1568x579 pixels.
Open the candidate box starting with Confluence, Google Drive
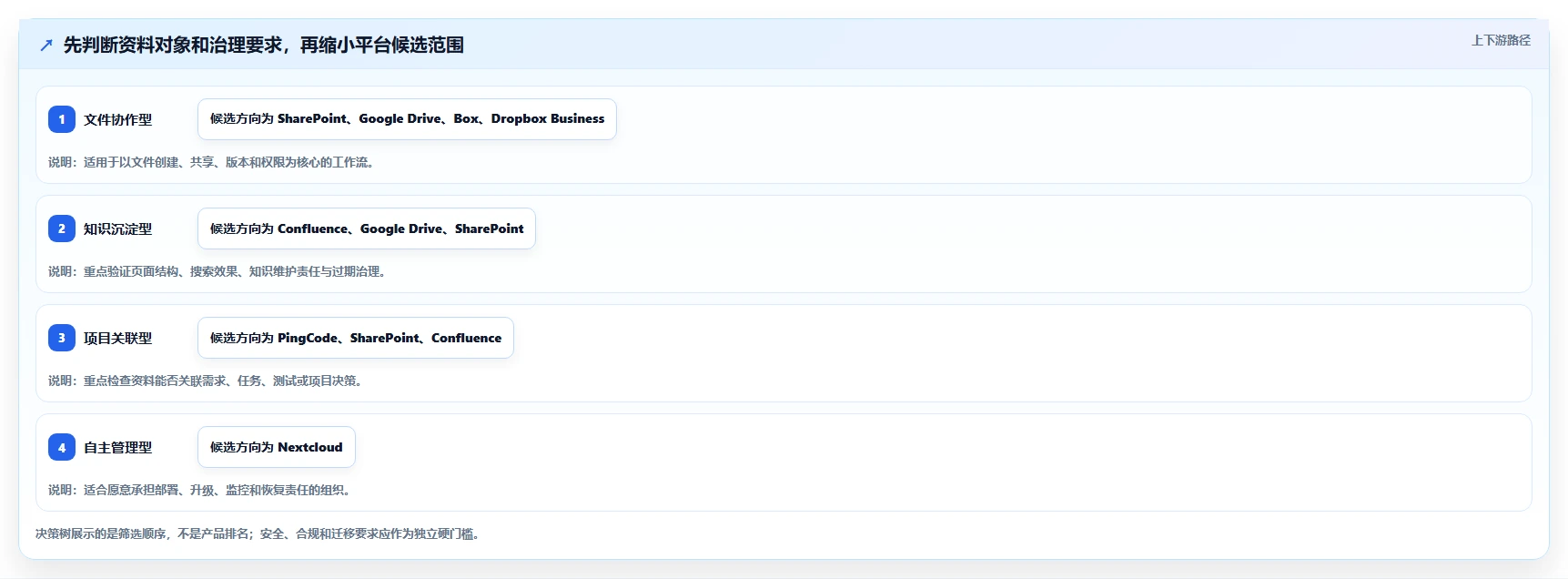[x=367, y=229]
